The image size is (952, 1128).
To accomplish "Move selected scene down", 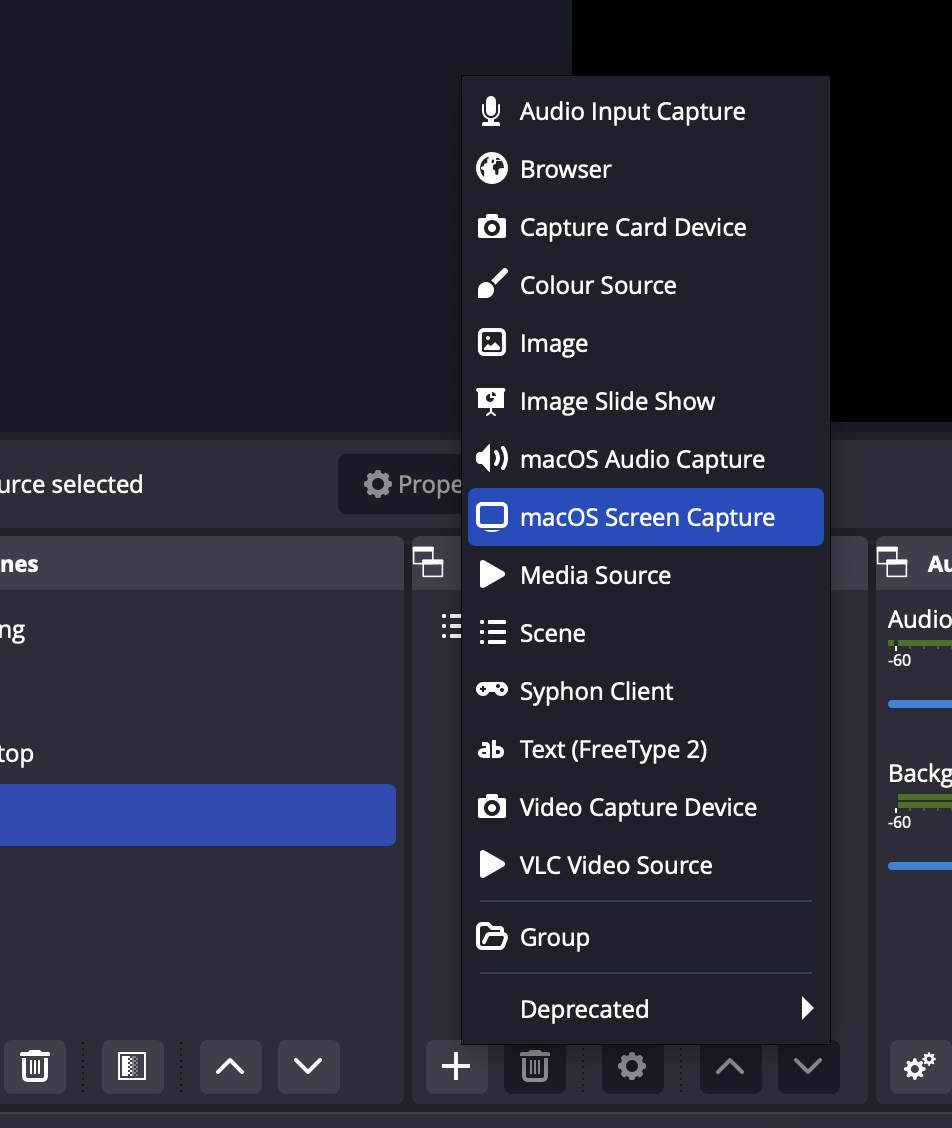I will point(308,1066).
